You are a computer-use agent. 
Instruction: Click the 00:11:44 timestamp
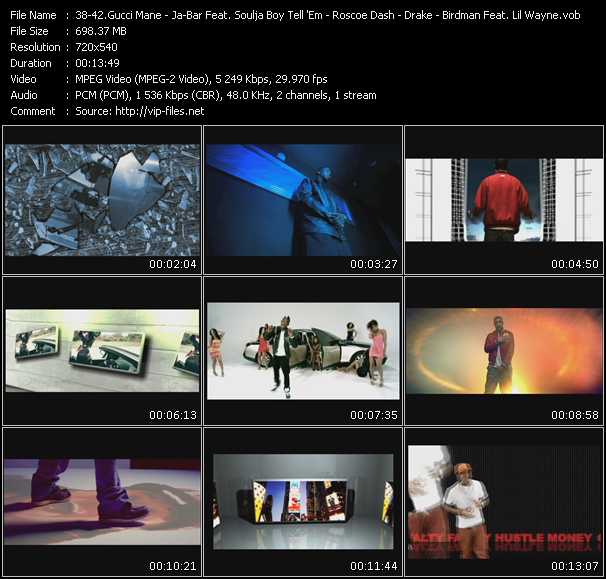click(x=374, y=566)
